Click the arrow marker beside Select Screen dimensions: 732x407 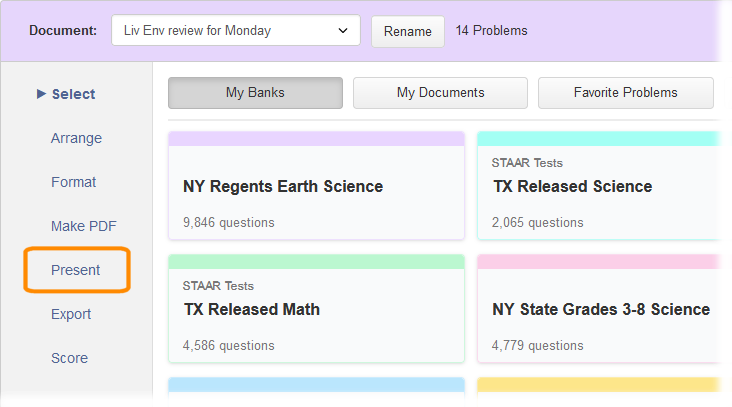[41, 94]
